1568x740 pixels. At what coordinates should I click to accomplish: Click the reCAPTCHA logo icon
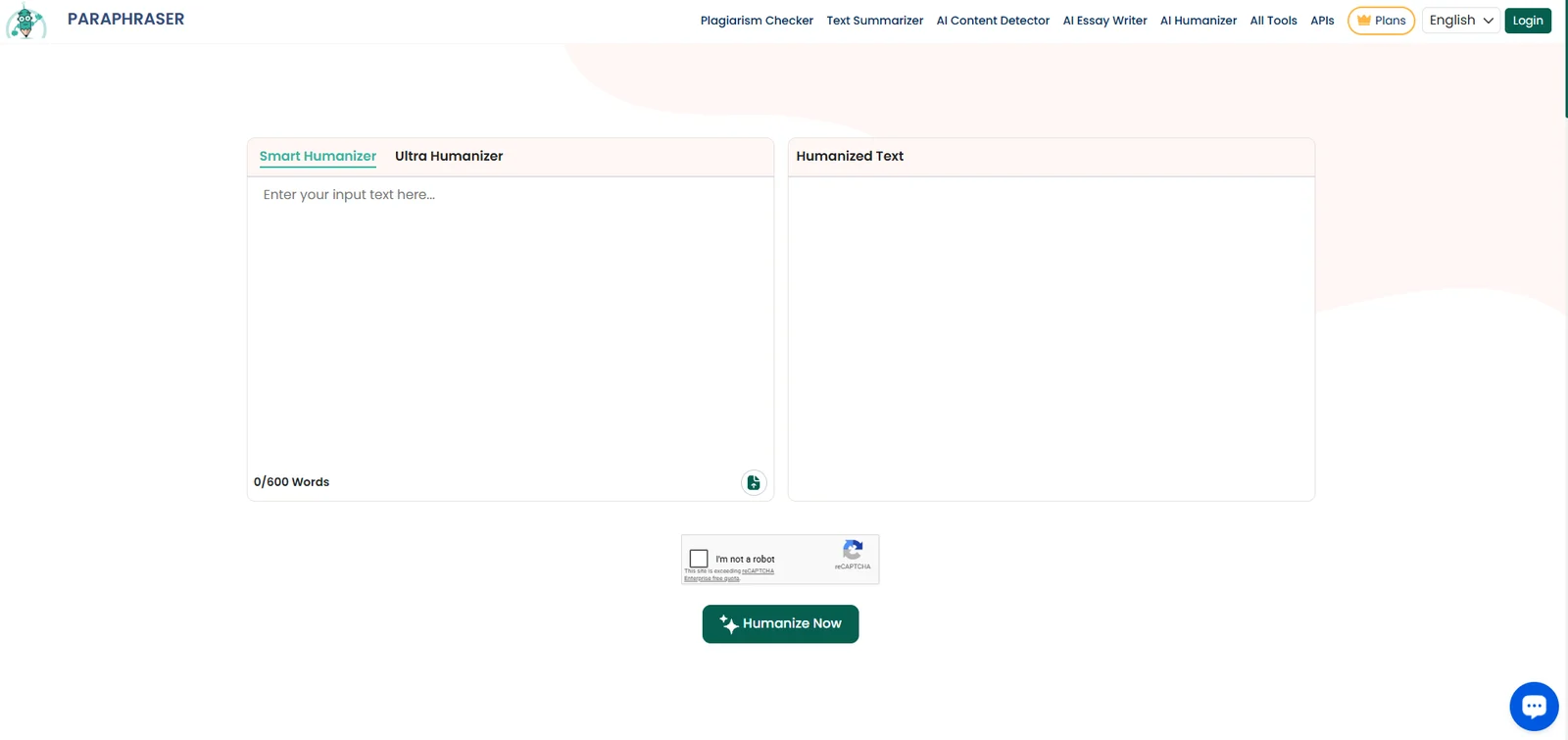[853, 550]
